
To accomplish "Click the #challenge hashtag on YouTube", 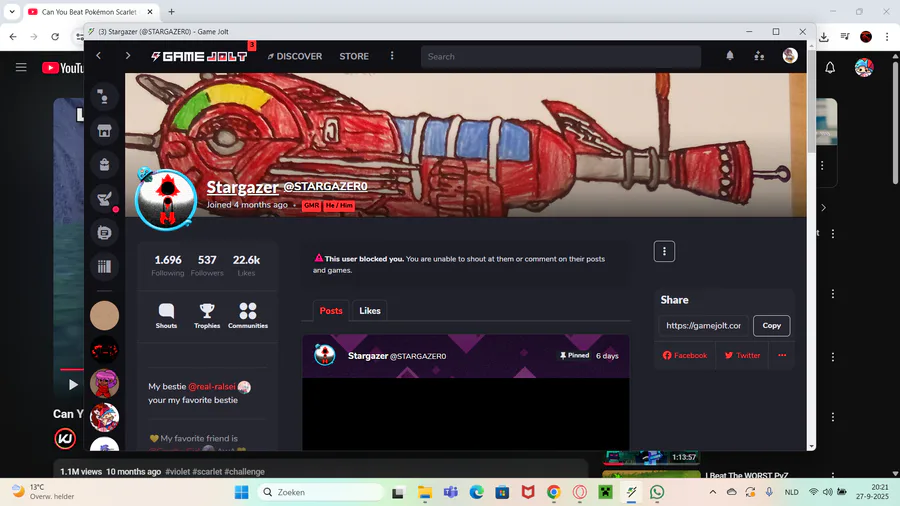I will 245,472.
